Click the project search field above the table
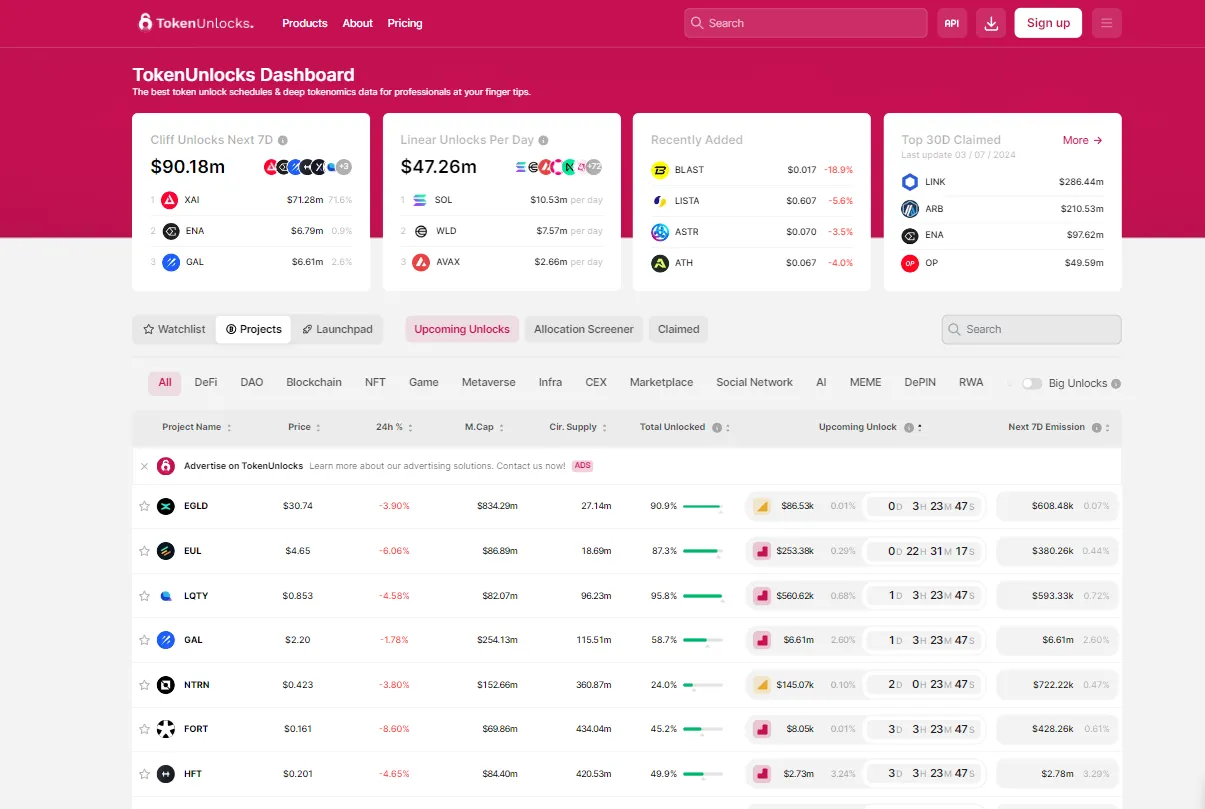 click(1031, 329)
